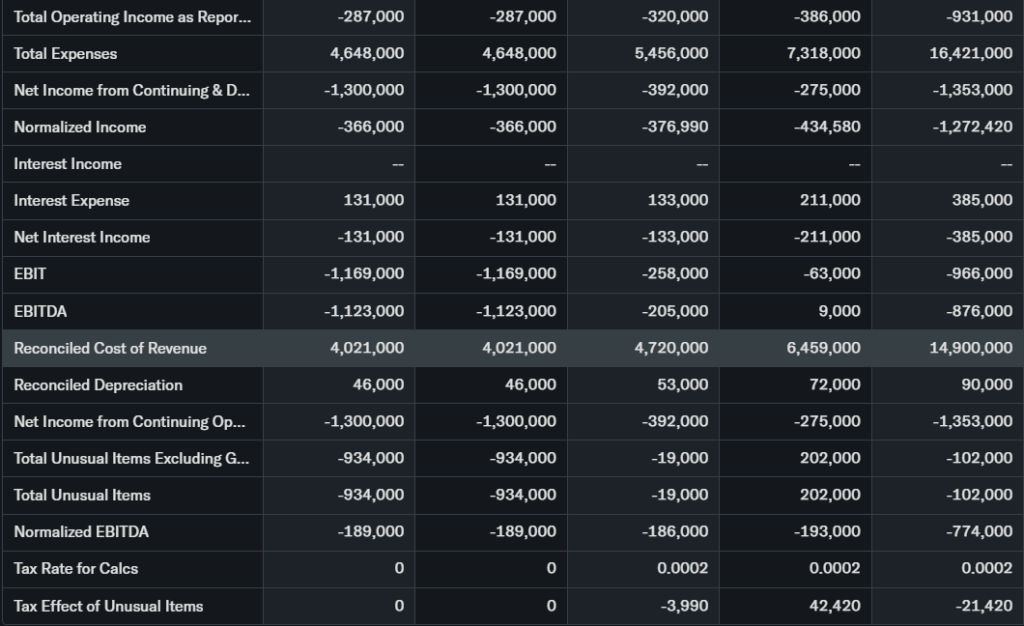The width and height of the screenshot is (1024, 626).
Task: Select the -63,000 EBIT cell
Action: tap(833, 274)
